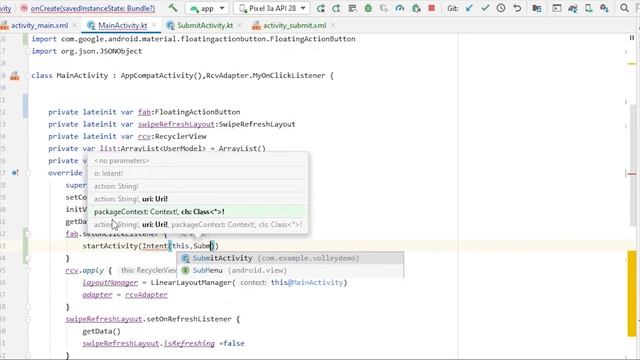Open the Pixel 3a API 28 device dropdown
Image resolution: width=640 pixels, height=360 pixels.
click(x=272, y=8)
